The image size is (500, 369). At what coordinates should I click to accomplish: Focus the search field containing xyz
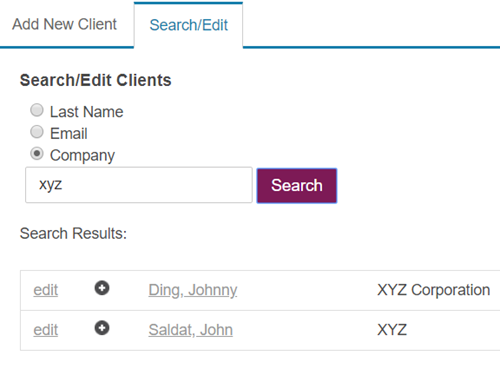tap(139, 185)
